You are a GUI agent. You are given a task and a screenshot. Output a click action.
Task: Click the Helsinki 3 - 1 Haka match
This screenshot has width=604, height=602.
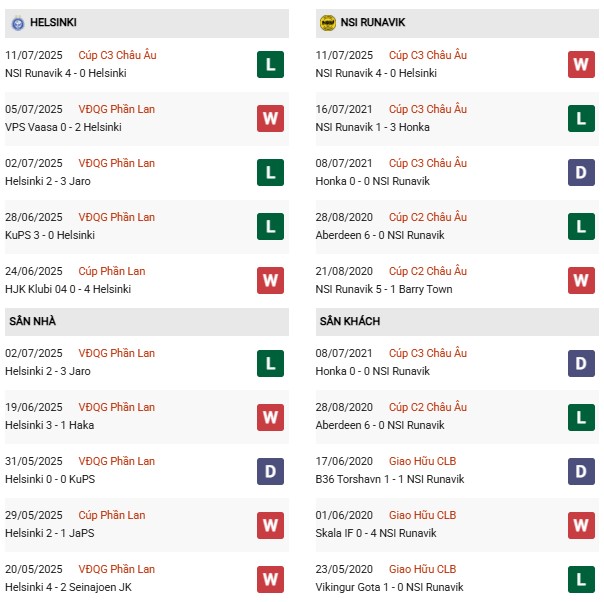56,425
